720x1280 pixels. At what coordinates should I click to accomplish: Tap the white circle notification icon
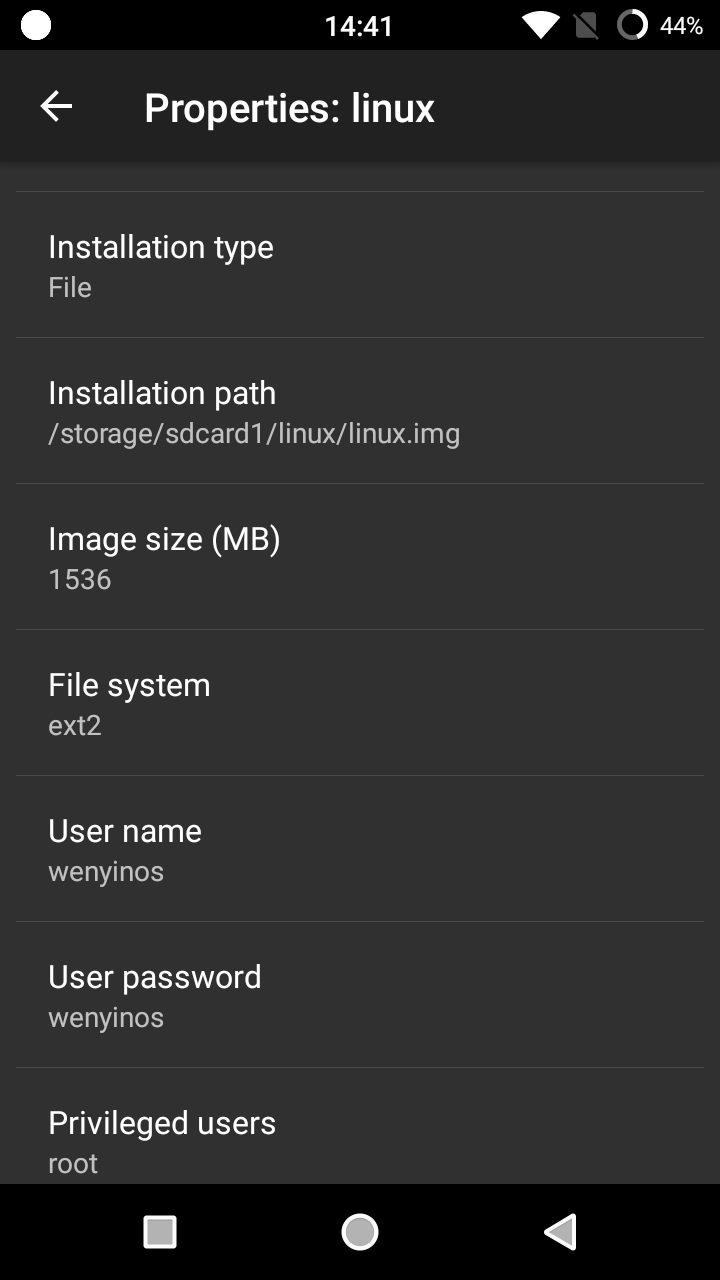coord(36,25)
